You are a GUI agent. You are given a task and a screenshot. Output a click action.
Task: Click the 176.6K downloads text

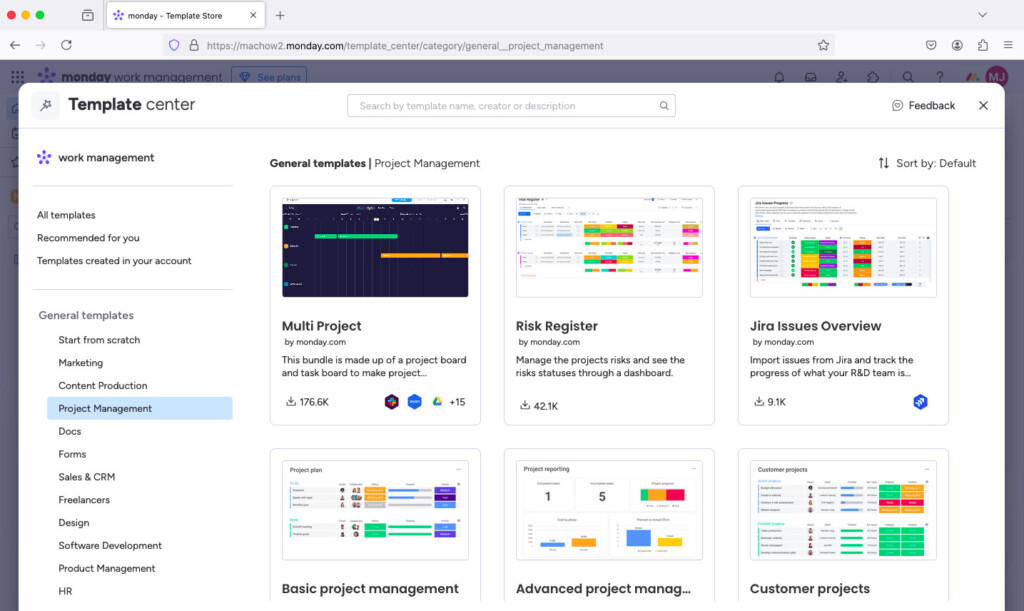(314, 402)
